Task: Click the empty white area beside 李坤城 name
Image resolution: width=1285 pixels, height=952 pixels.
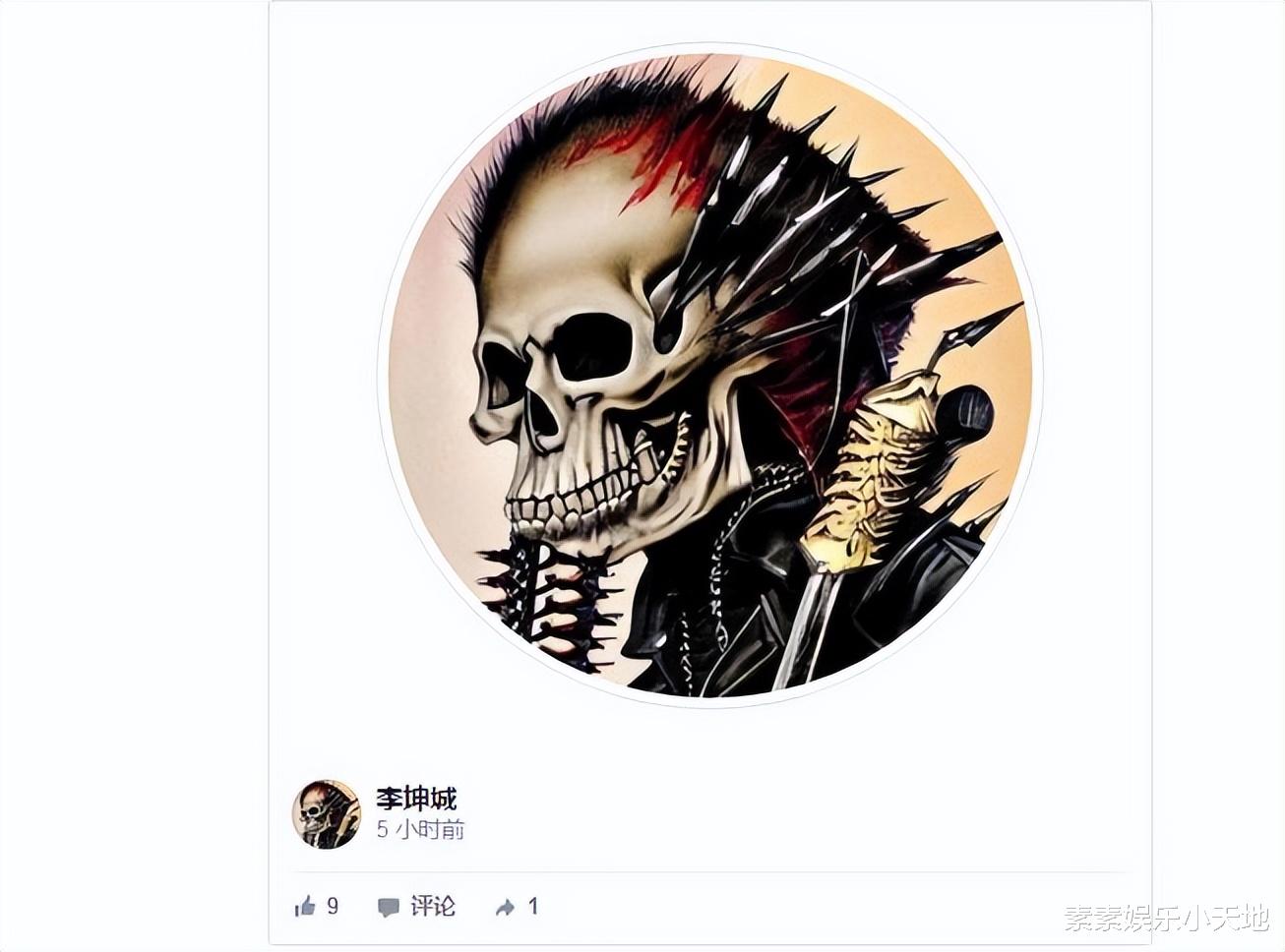Action: tap(787, 812)
